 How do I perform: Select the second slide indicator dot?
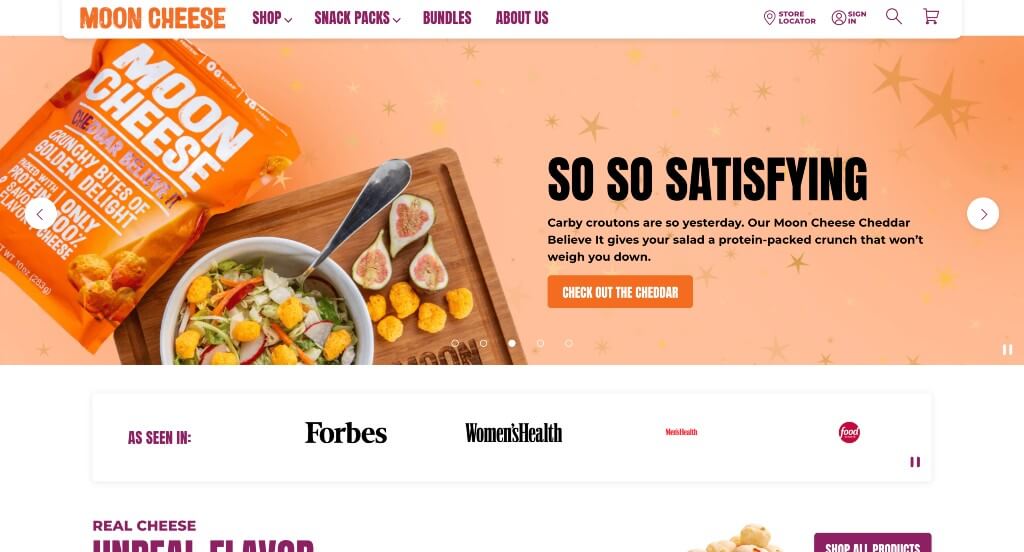point(483,343)
